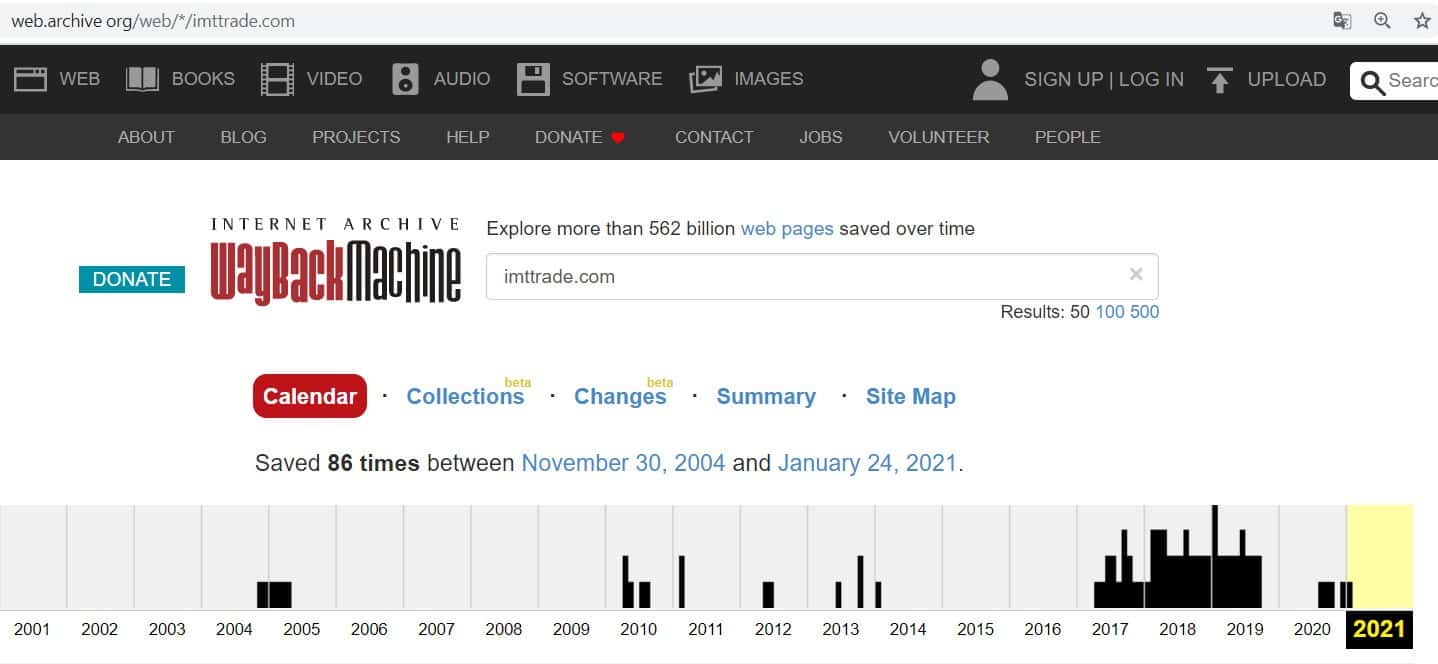Open the Books section icon

[143, 79]
